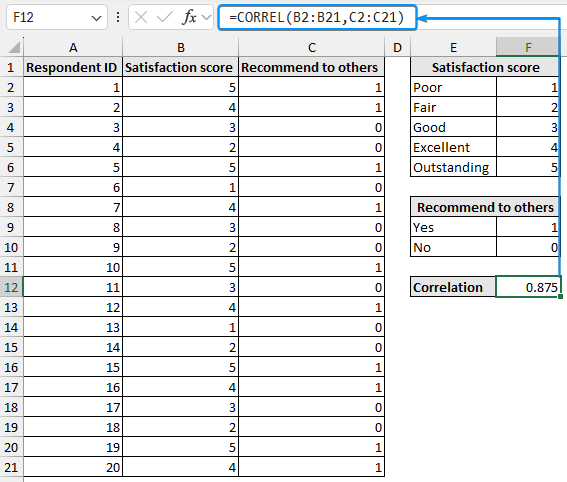Select column F header
Screen dimensions: 567x482
click(x=528, y=47)
